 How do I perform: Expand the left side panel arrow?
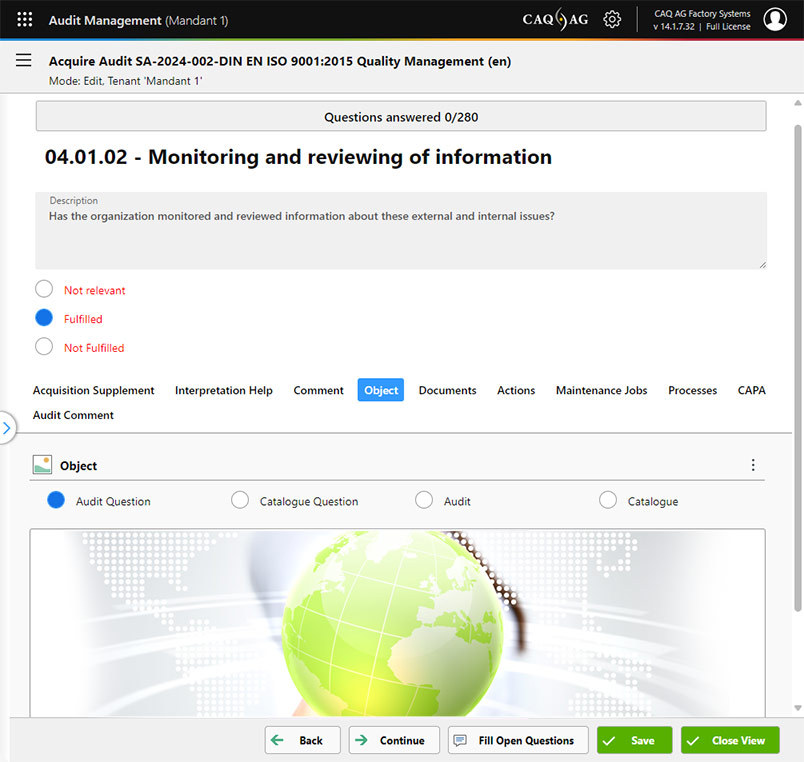point(7,429)
